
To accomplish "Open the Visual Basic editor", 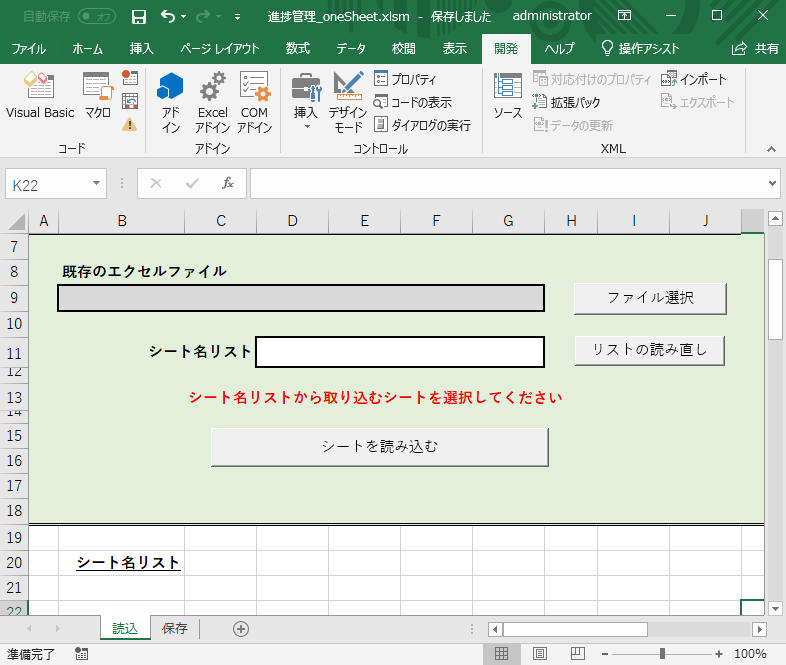I will pyautogui.click(x=40, y=95).
